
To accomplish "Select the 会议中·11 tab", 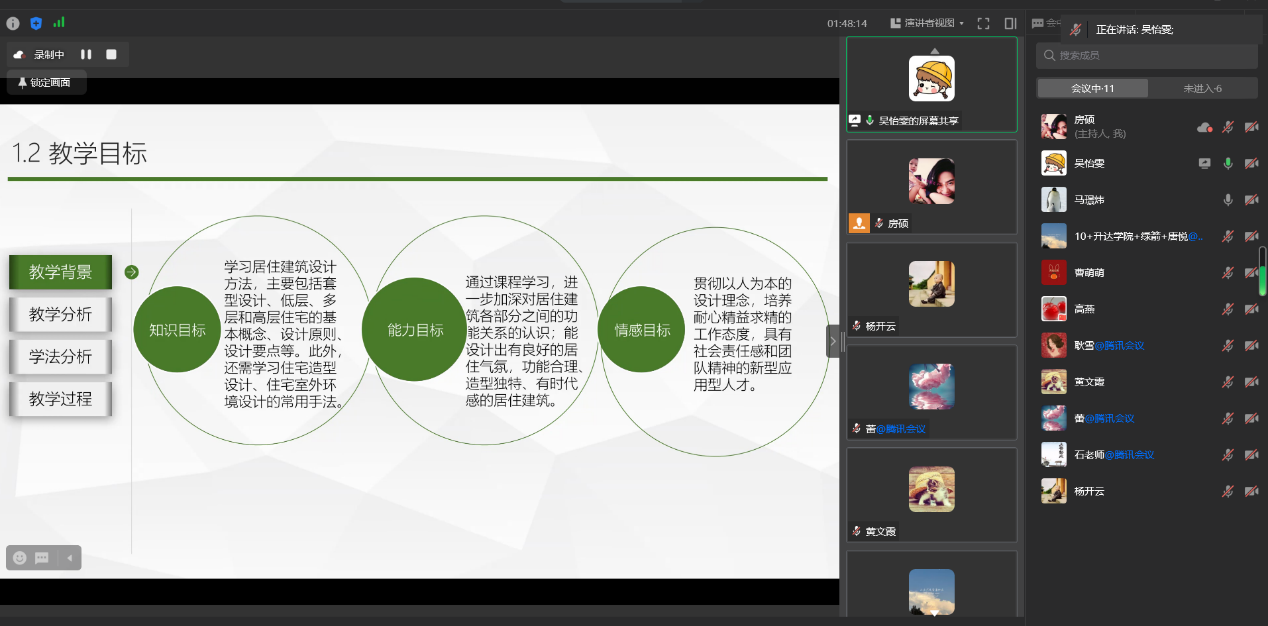I will [1092, 88].
